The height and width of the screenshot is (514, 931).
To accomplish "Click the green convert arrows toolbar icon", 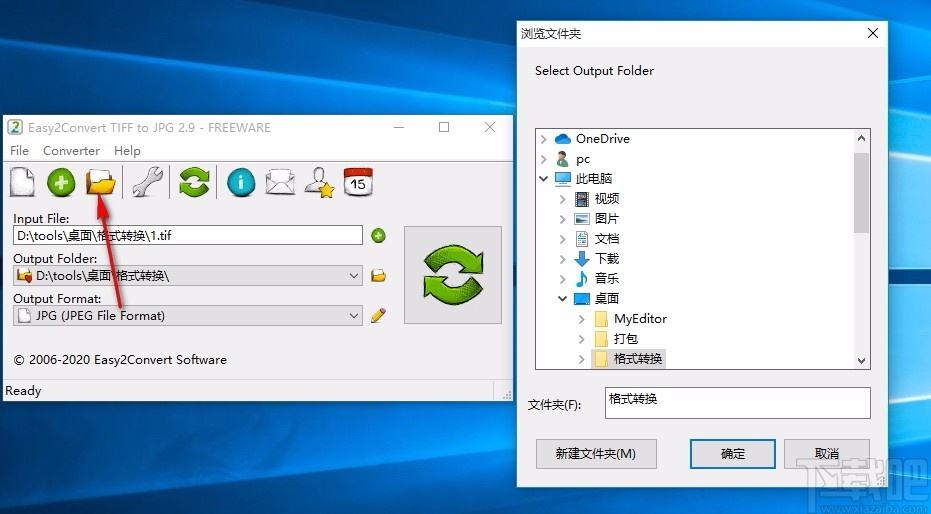I will click(x=194, y=182).
